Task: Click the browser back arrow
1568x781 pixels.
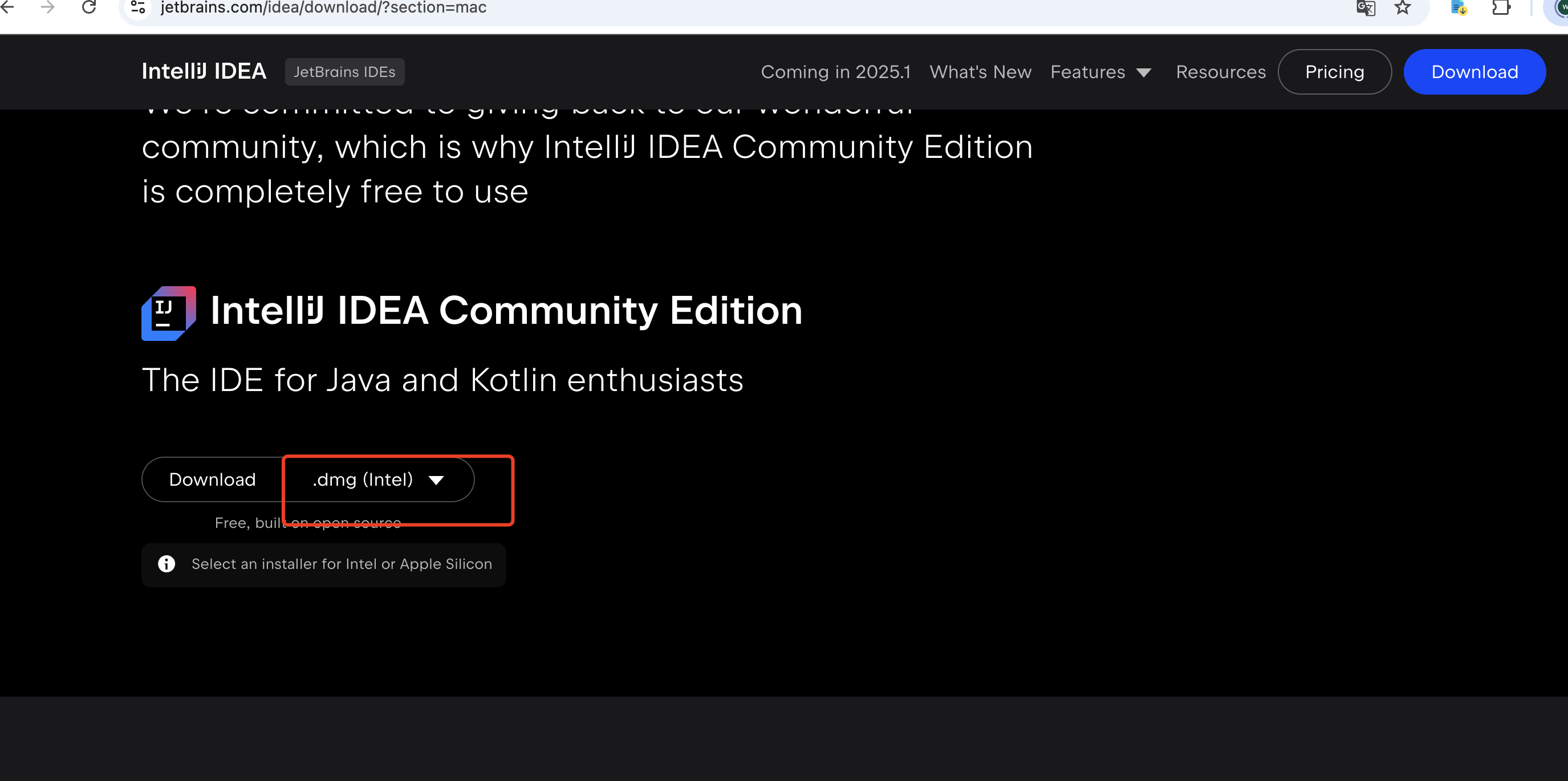Action: click(x=7, y=7)
